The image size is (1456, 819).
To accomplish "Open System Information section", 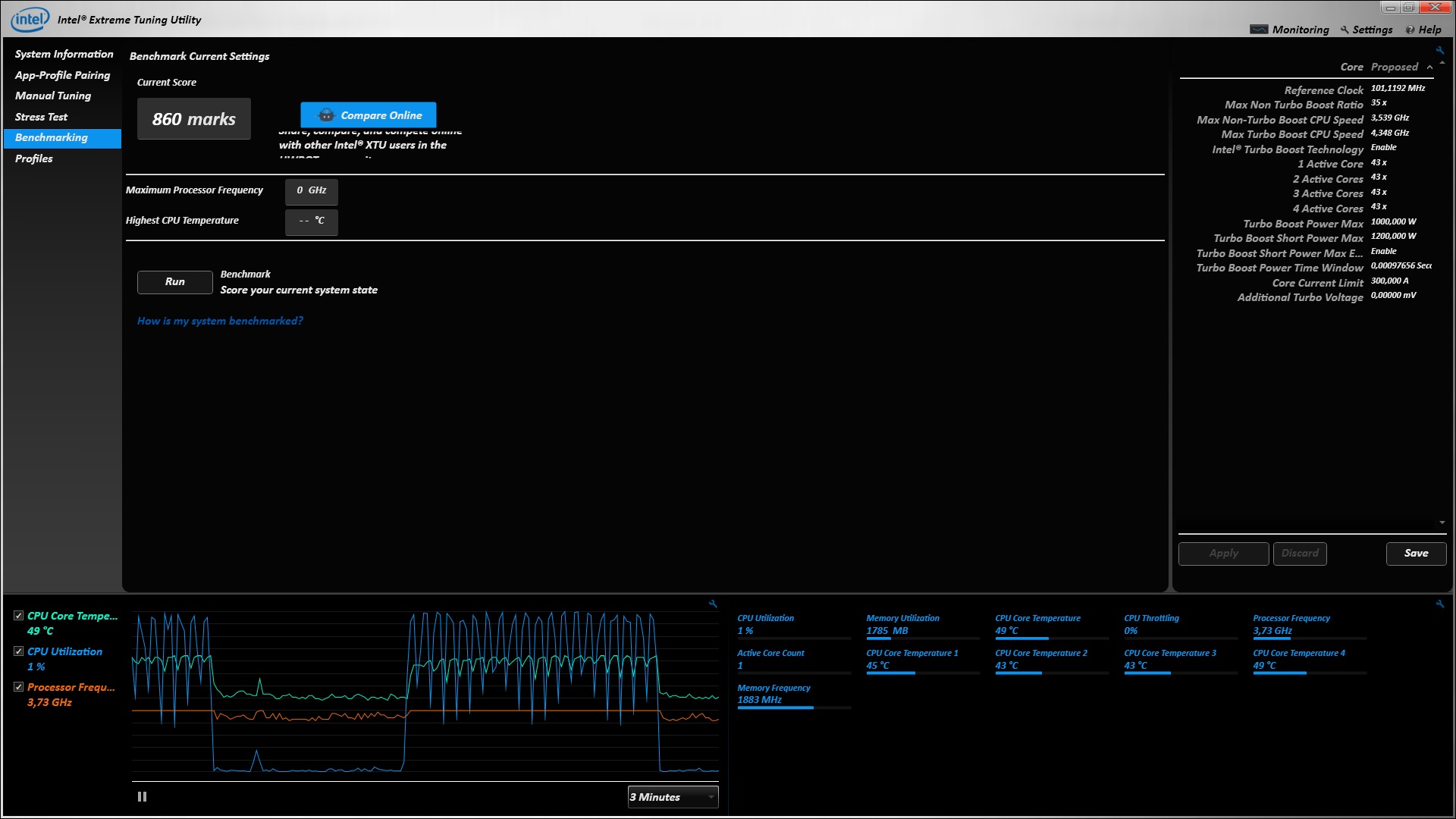I will point(64,54).
